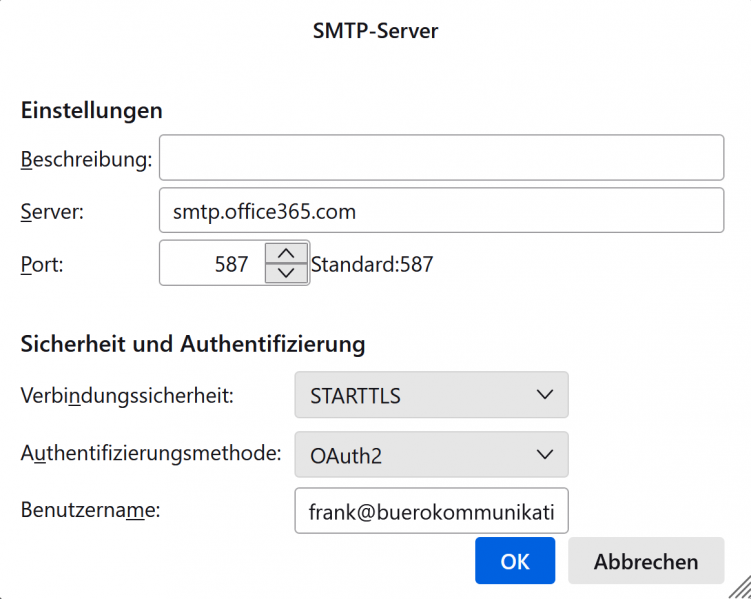
Task: Click the resize grip in dialog corner
Action: (740, 588)
